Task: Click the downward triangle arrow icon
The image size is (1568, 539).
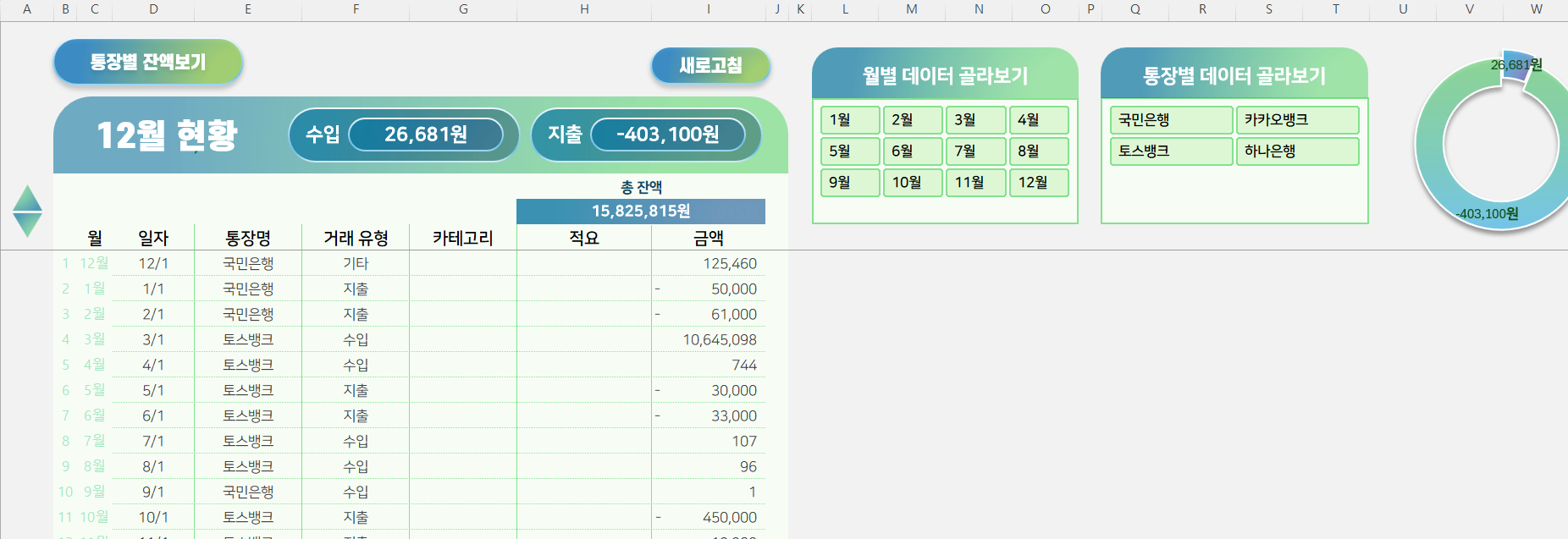Action: click(28, 224)
